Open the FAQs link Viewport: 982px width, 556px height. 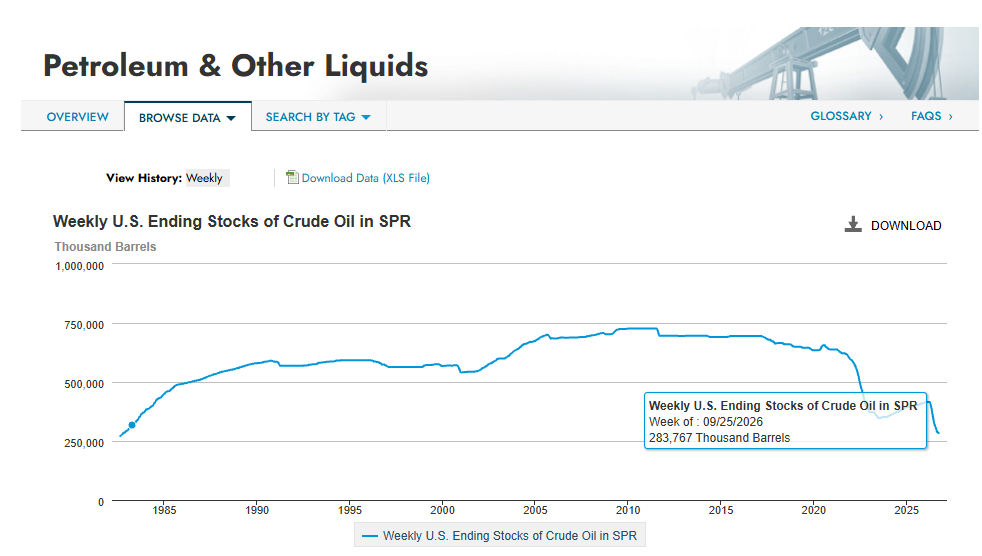(926, 116)
